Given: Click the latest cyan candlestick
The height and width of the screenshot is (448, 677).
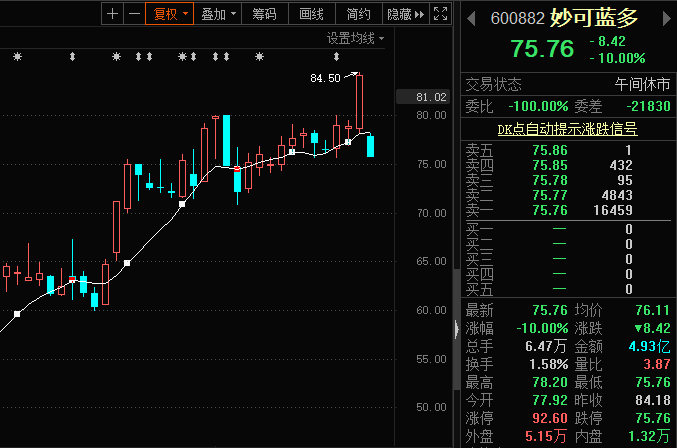Looking at the screenshot, I should [370, 146].
